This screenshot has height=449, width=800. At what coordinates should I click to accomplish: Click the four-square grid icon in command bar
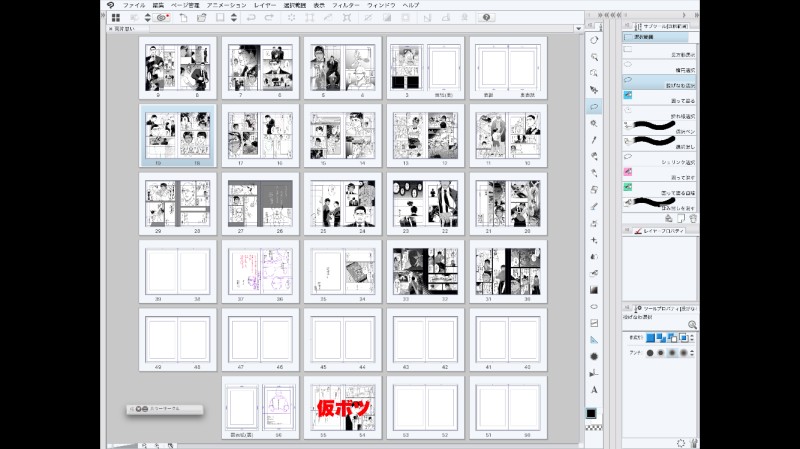point(116,18)
